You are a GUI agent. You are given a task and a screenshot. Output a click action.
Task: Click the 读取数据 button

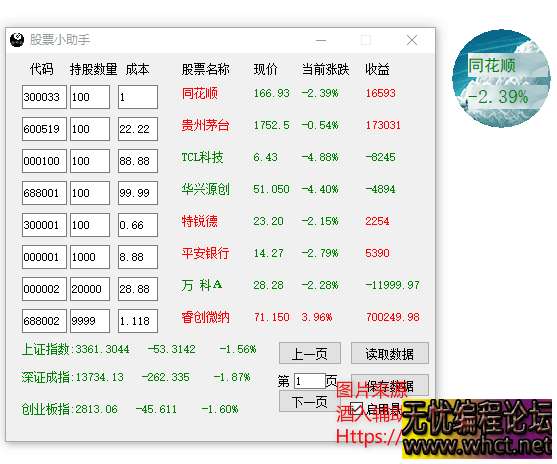point(390,353)
